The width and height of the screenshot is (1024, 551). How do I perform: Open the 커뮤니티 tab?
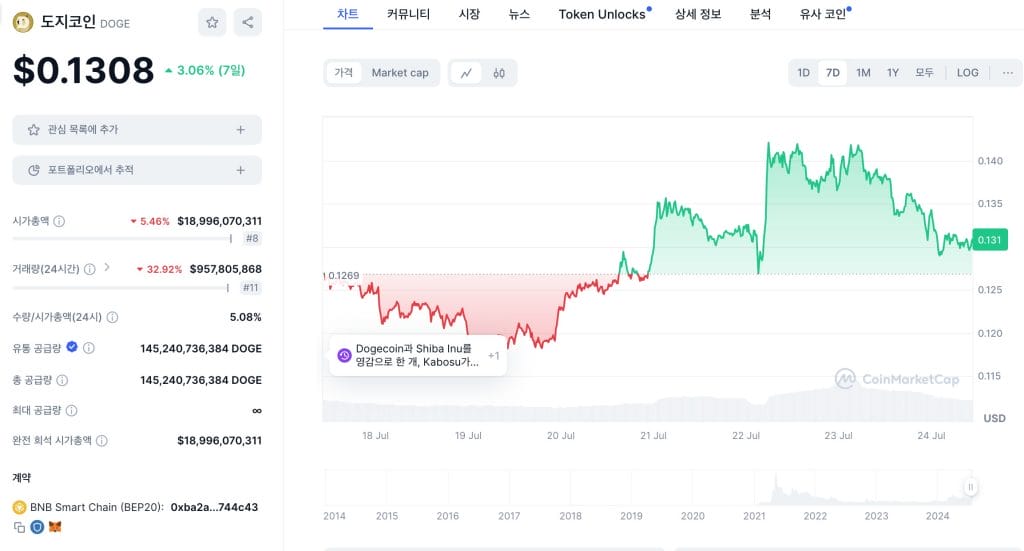point(408,14)
